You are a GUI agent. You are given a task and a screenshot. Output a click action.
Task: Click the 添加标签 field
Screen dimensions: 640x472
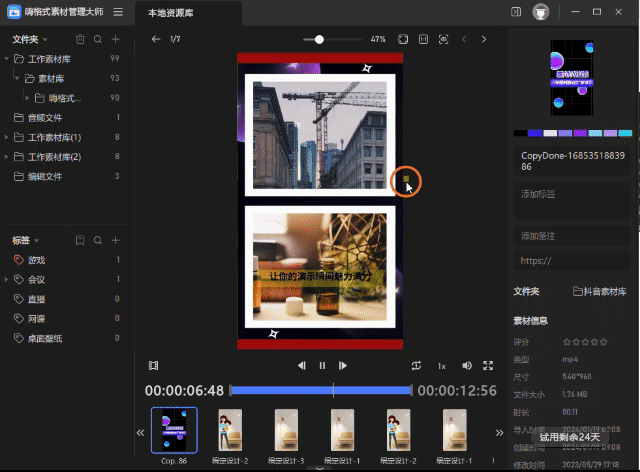tap(571, 201)
